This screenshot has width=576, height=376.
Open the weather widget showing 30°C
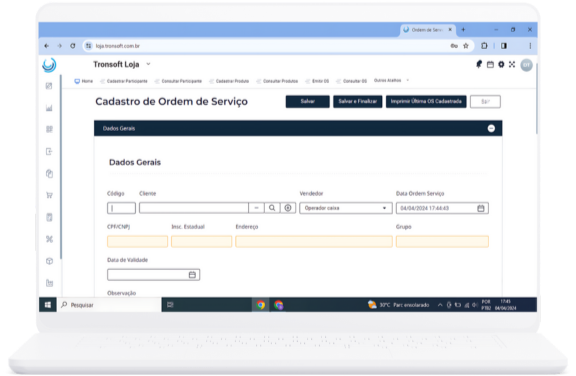(x=399, y=305)
